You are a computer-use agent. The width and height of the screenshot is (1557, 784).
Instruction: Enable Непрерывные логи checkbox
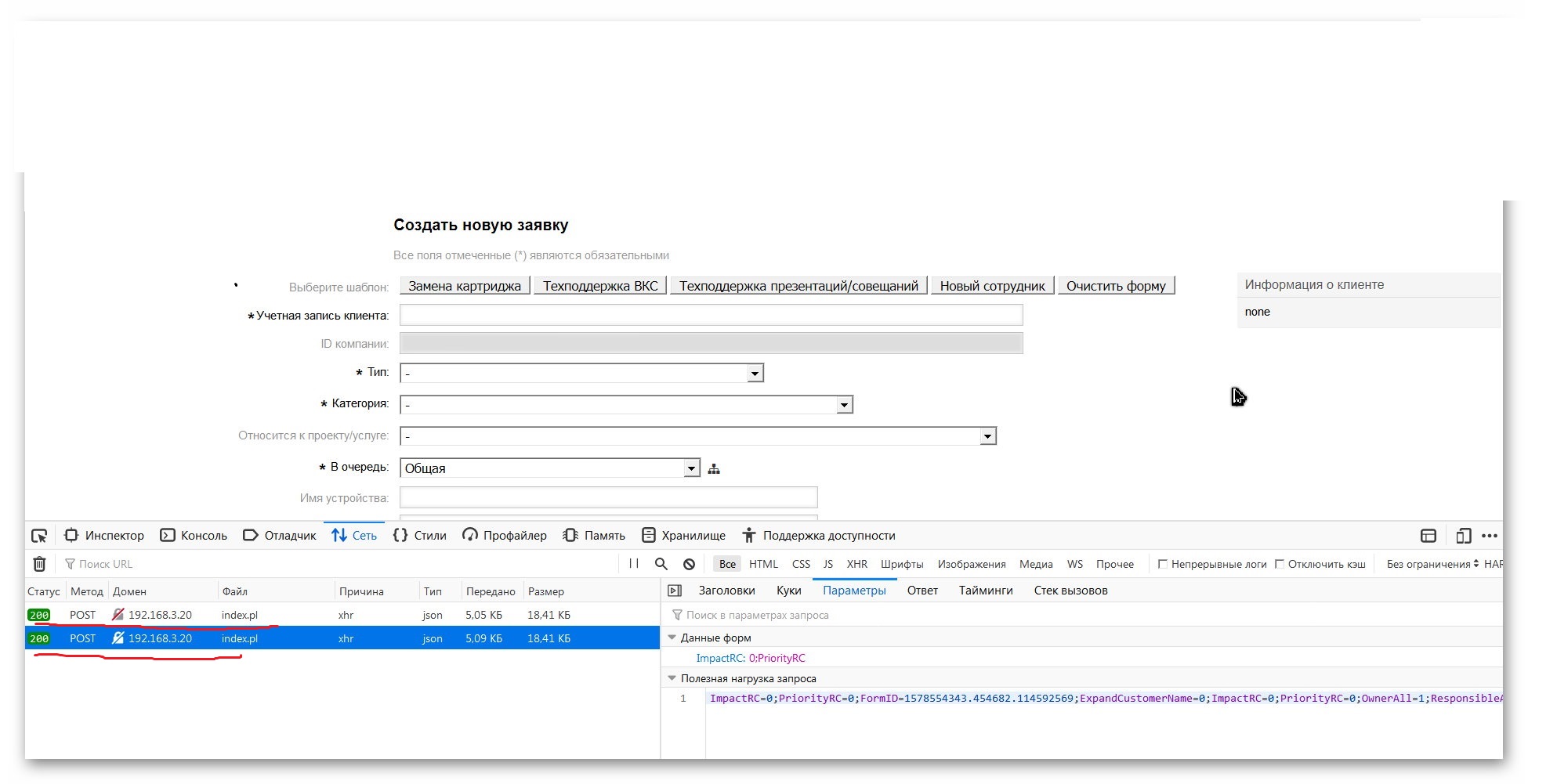[x=1163, y=564]
